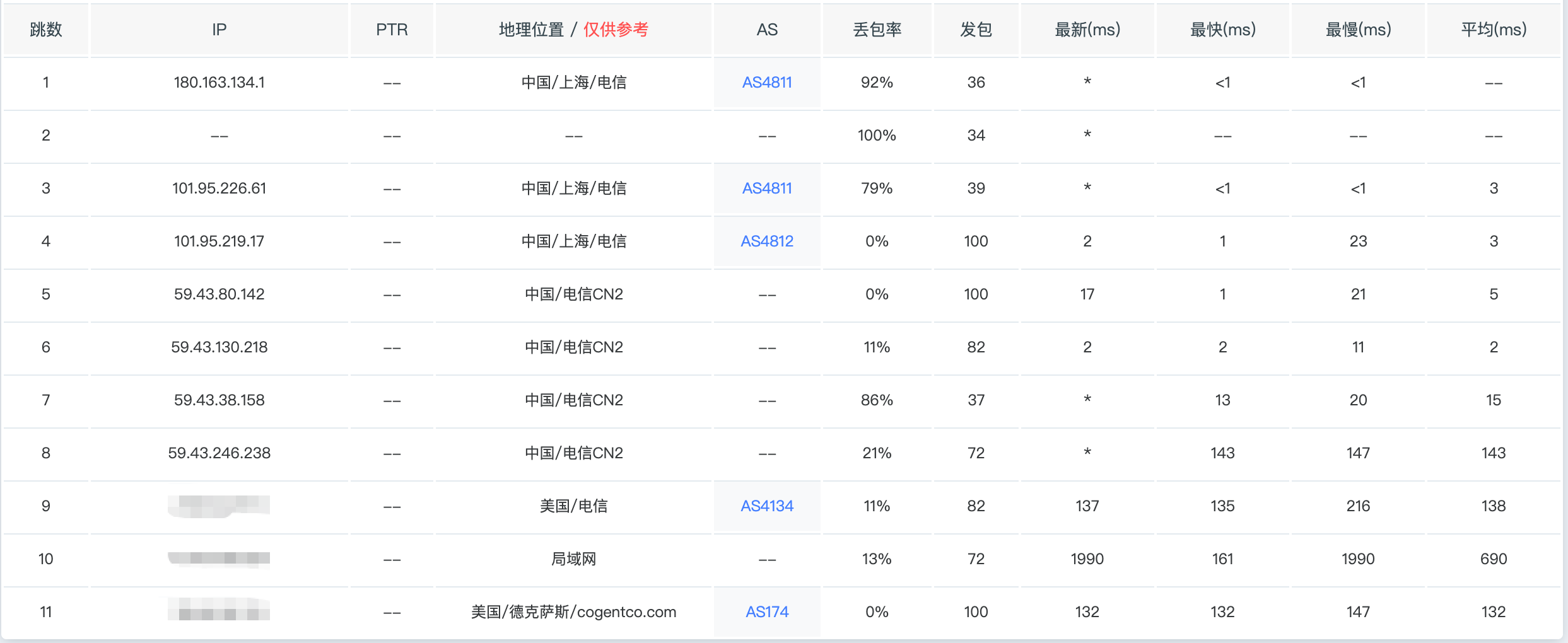Click the 平均(ms) column header

click(1494, 30)
